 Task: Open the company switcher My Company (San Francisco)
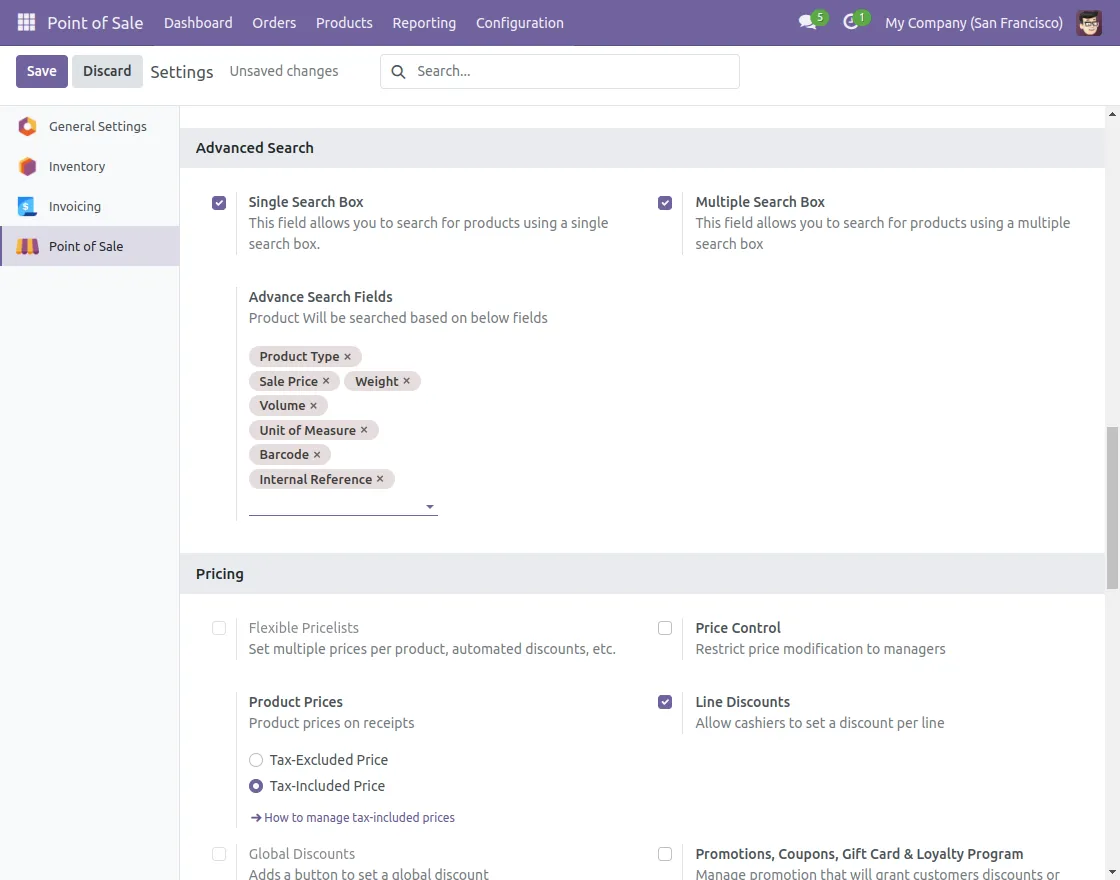coord(973,22)
